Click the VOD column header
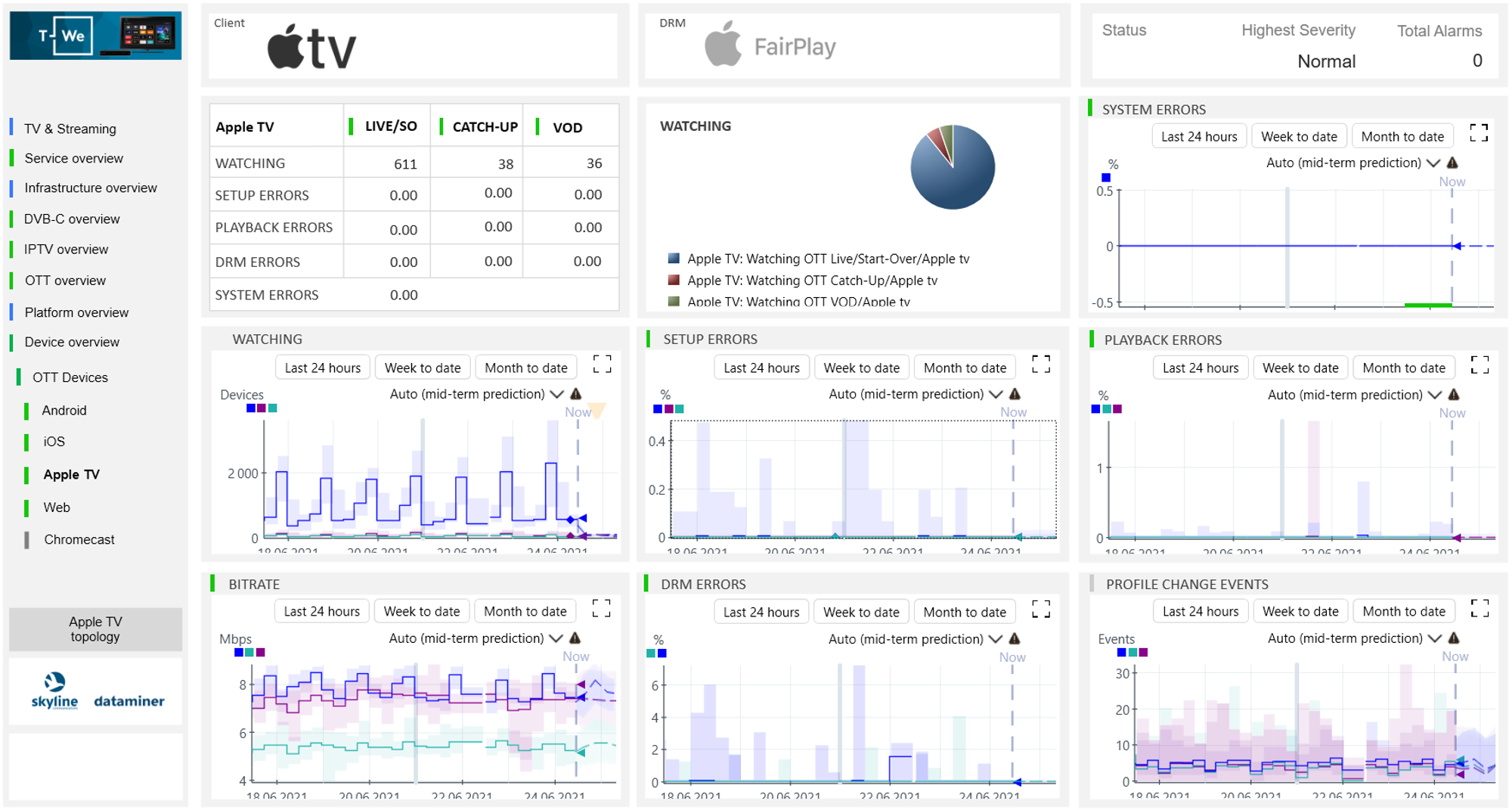 click(567, 128)
